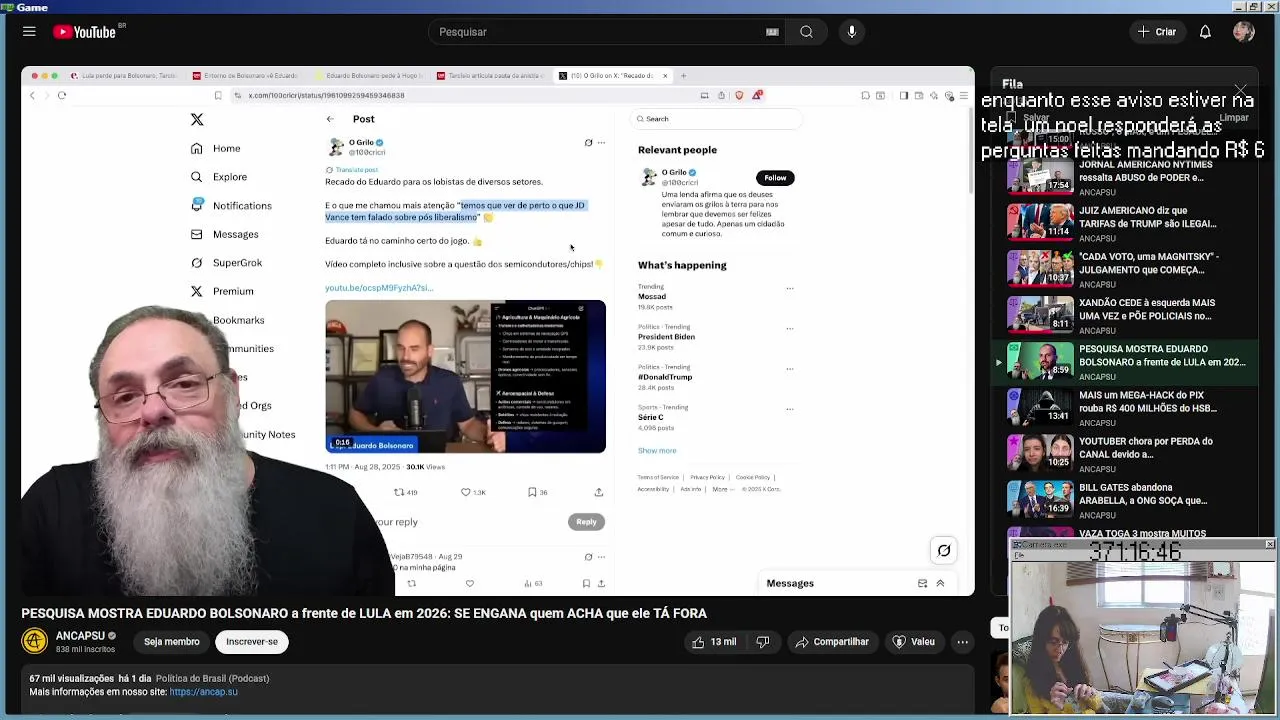Image resolution: width=1280 pixels, height=720 pixels.
Task: Dislike the video with thumbs-down
Action: click(x=763, y=642)
